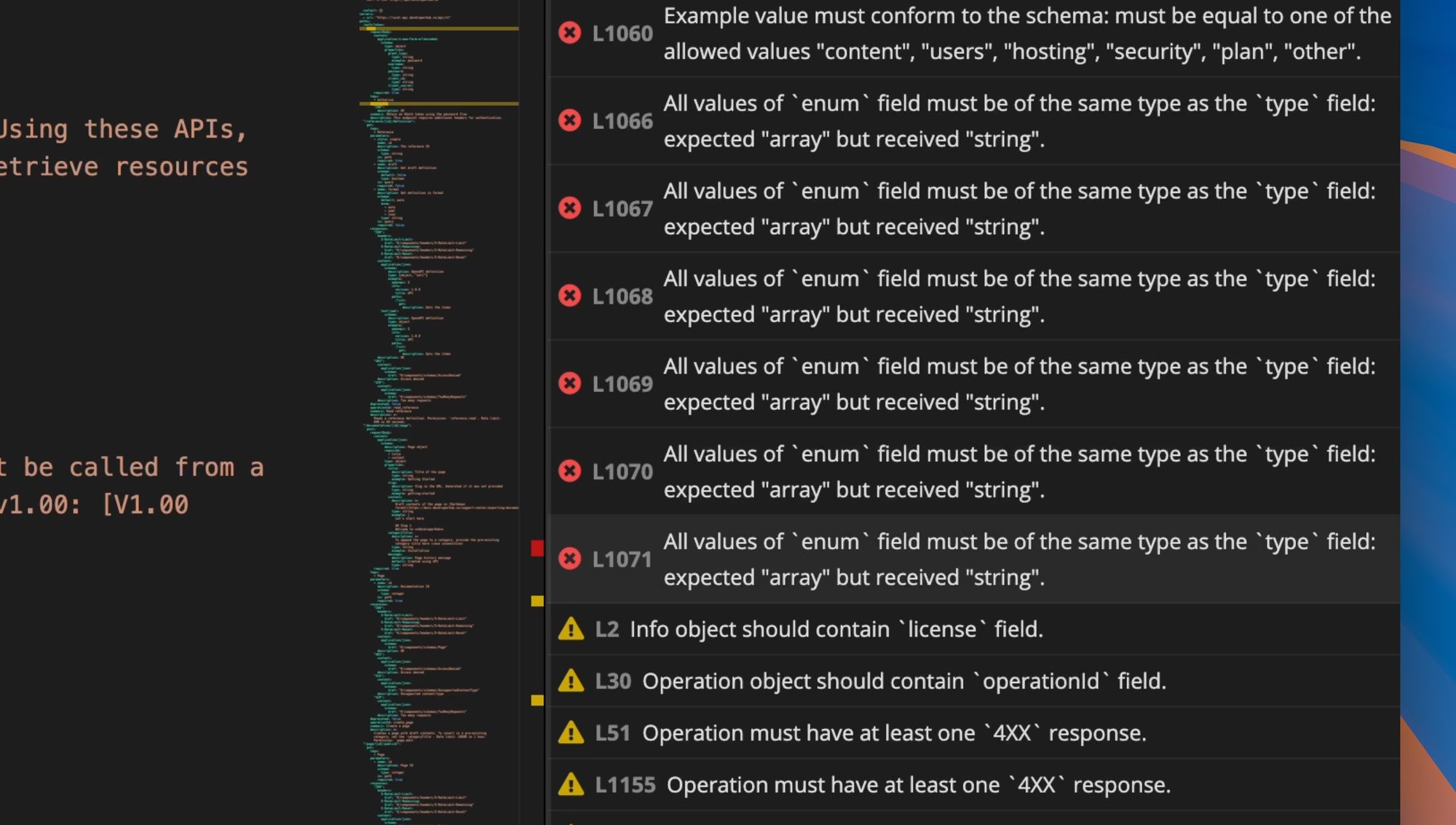Click the L51 4XX response warning
The image size is (1456, 825).
click(893, 733)
